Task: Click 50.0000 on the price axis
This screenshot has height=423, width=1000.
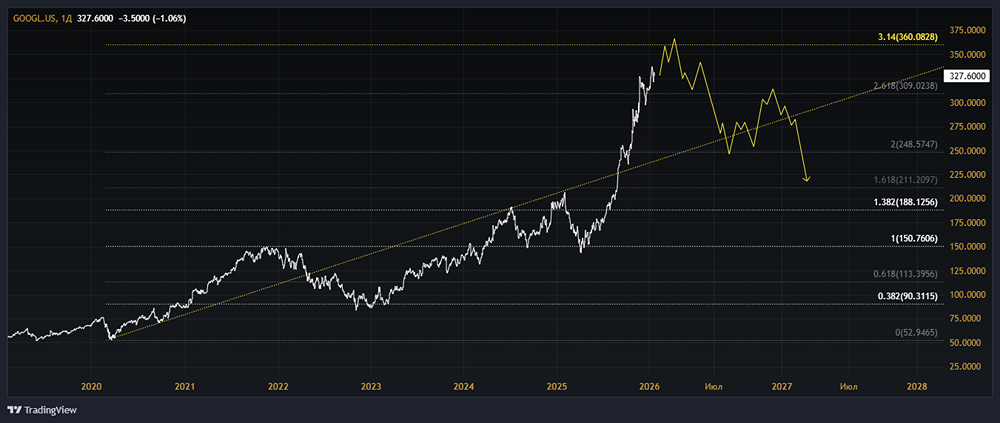Action: click(x=966, y=343)
